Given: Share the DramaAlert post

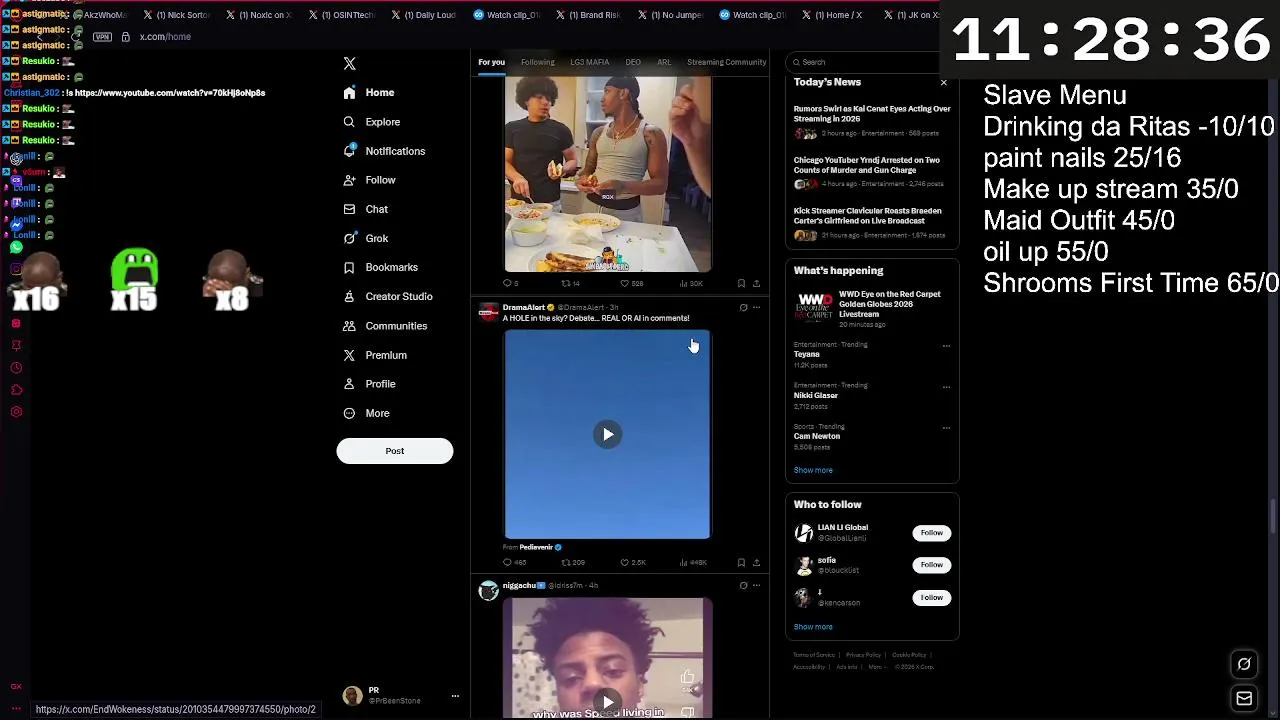Looking at the screenshot, I should pos(756,562).
